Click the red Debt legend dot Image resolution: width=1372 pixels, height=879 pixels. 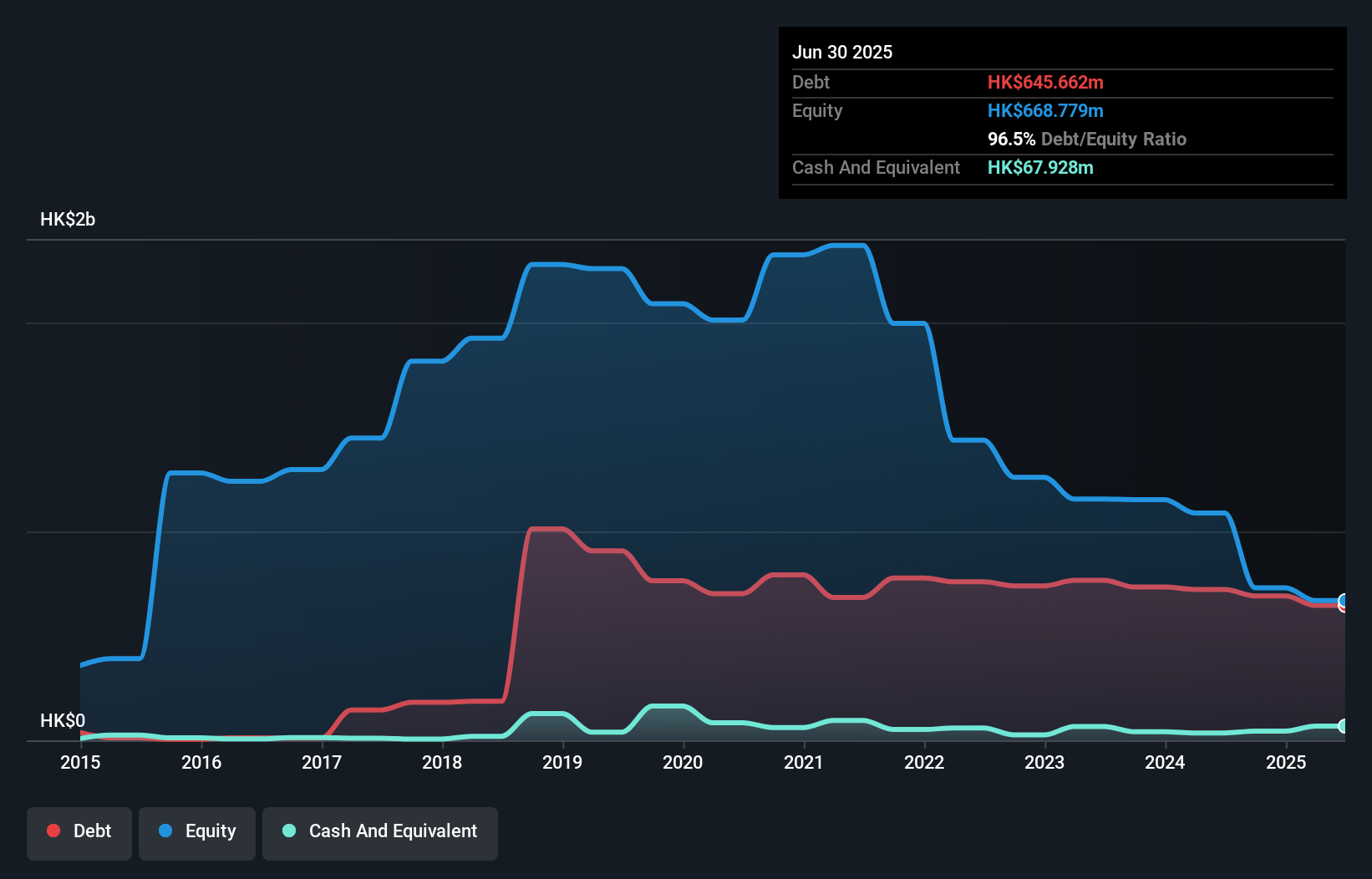click(x=53, y=831)
